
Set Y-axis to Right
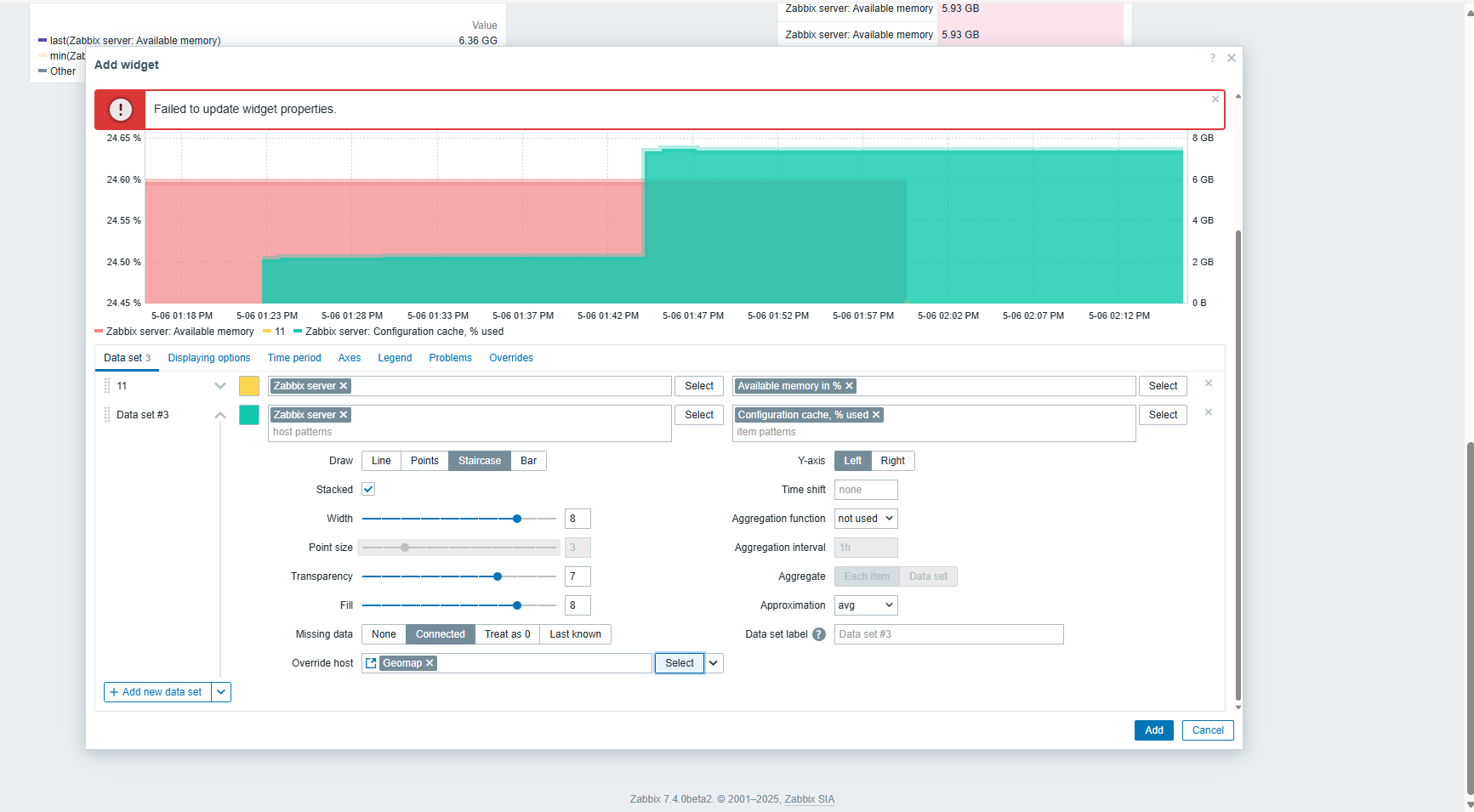click(892, 461)
